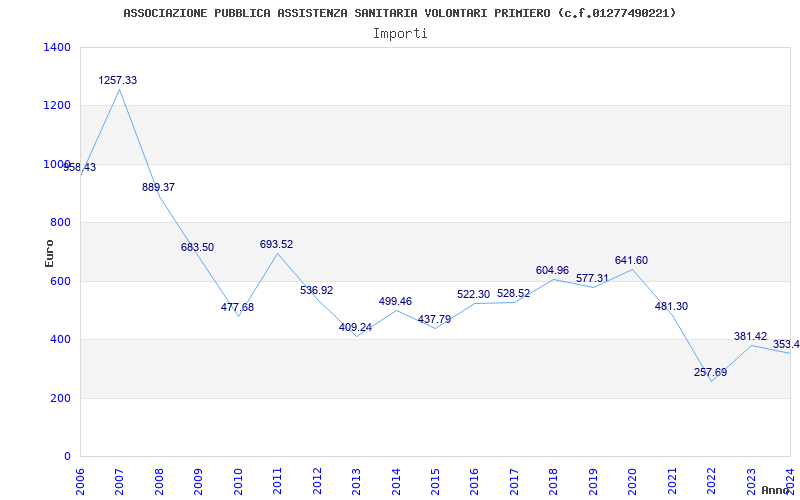Screen dimensions: 800x500
Task: Click the x-axis year 2020
Action: [x=632, y=481]
